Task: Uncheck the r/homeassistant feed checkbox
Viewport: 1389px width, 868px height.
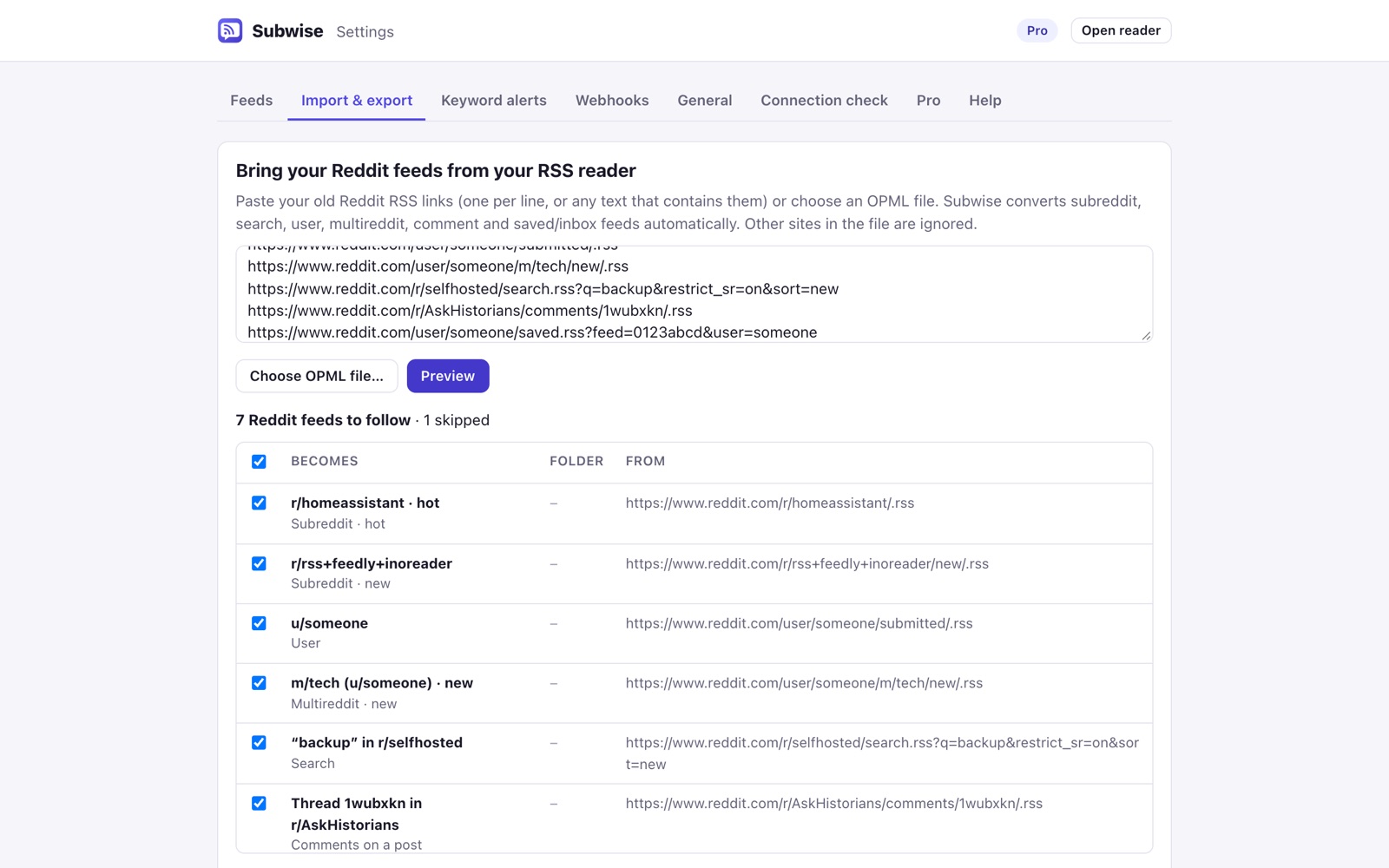Action: [259, 503]
